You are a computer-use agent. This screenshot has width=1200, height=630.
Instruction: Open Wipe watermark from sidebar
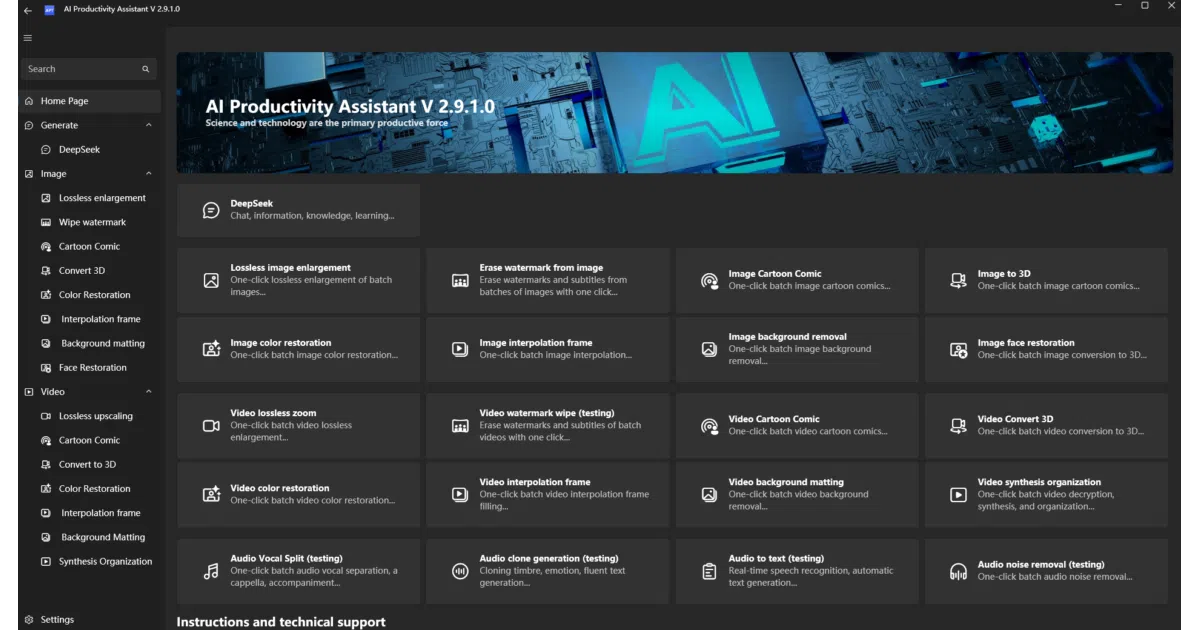(91, 222)
